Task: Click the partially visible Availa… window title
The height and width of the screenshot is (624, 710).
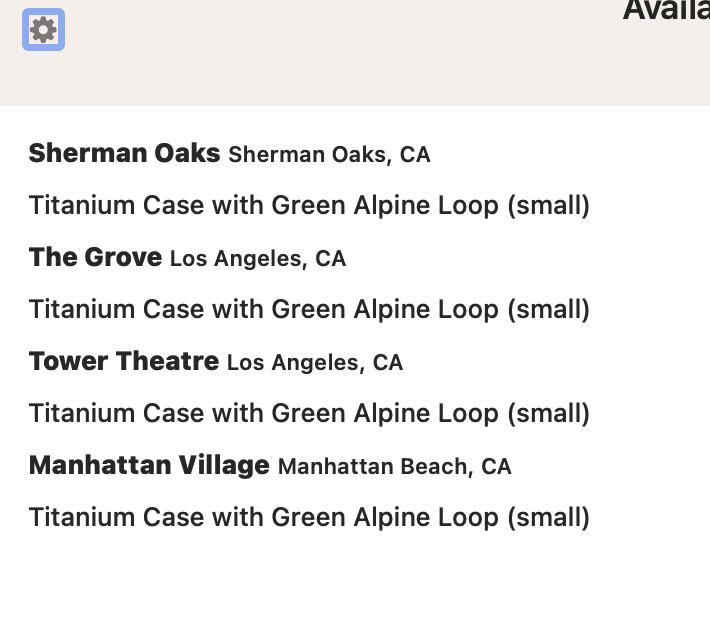Action: coord(666,10)
